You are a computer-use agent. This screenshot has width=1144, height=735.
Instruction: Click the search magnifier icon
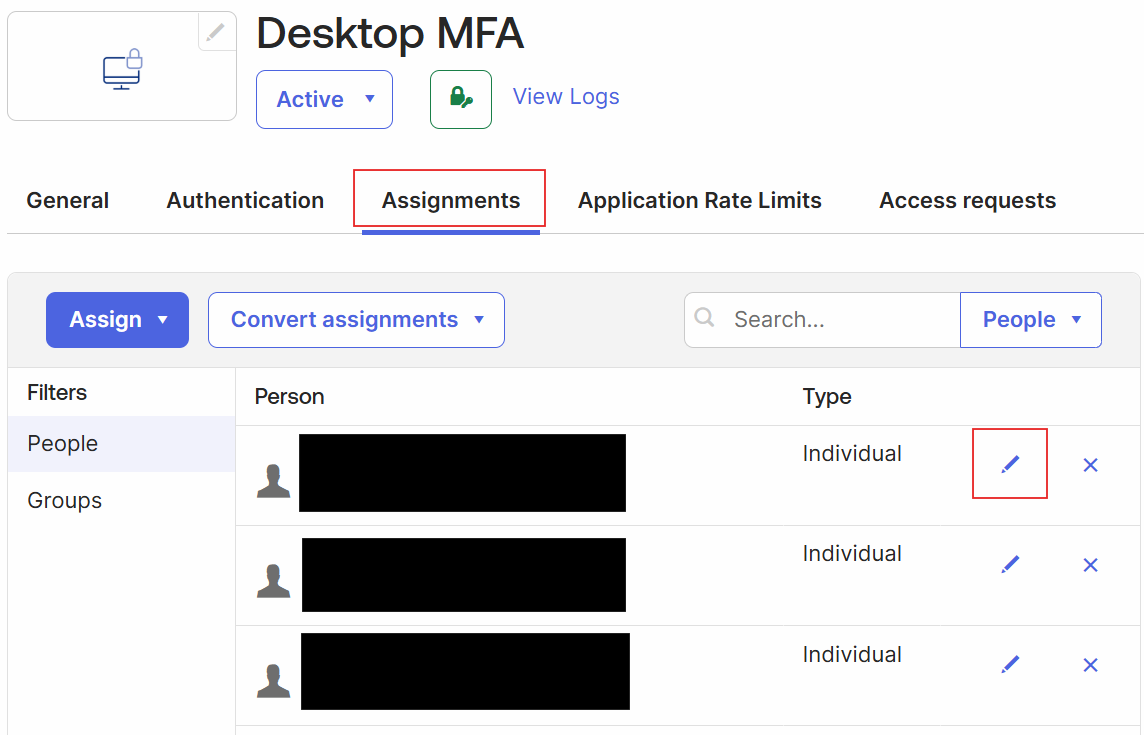click(x=705, y=318)
